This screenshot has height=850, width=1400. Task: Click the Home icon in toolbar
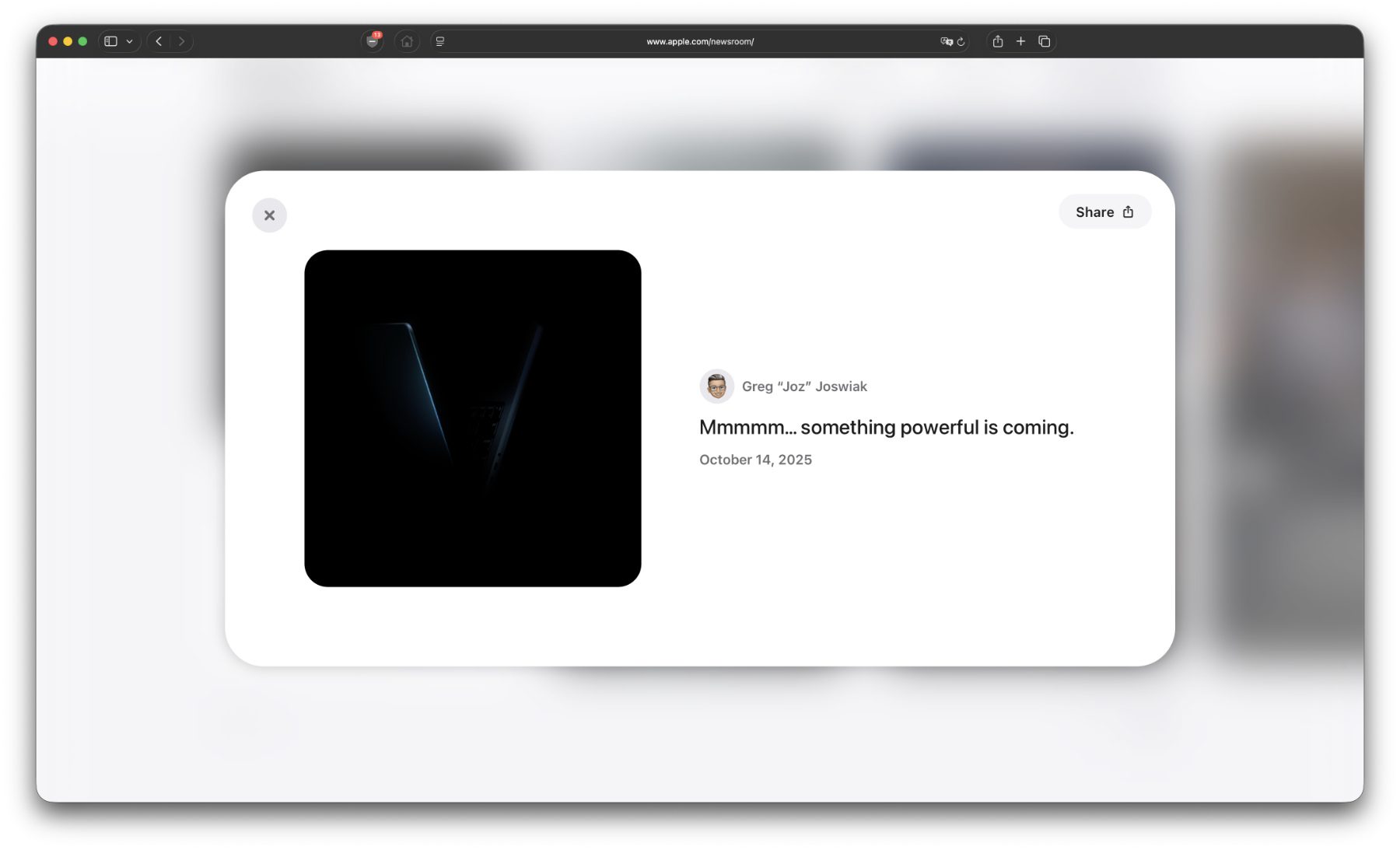tap(407, 41)
